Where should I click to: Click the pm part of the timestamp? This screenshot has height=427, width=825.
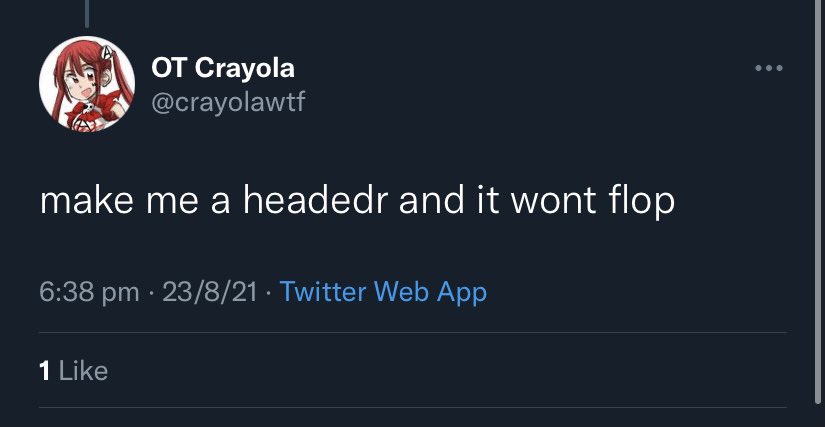[x=122, y=292]
